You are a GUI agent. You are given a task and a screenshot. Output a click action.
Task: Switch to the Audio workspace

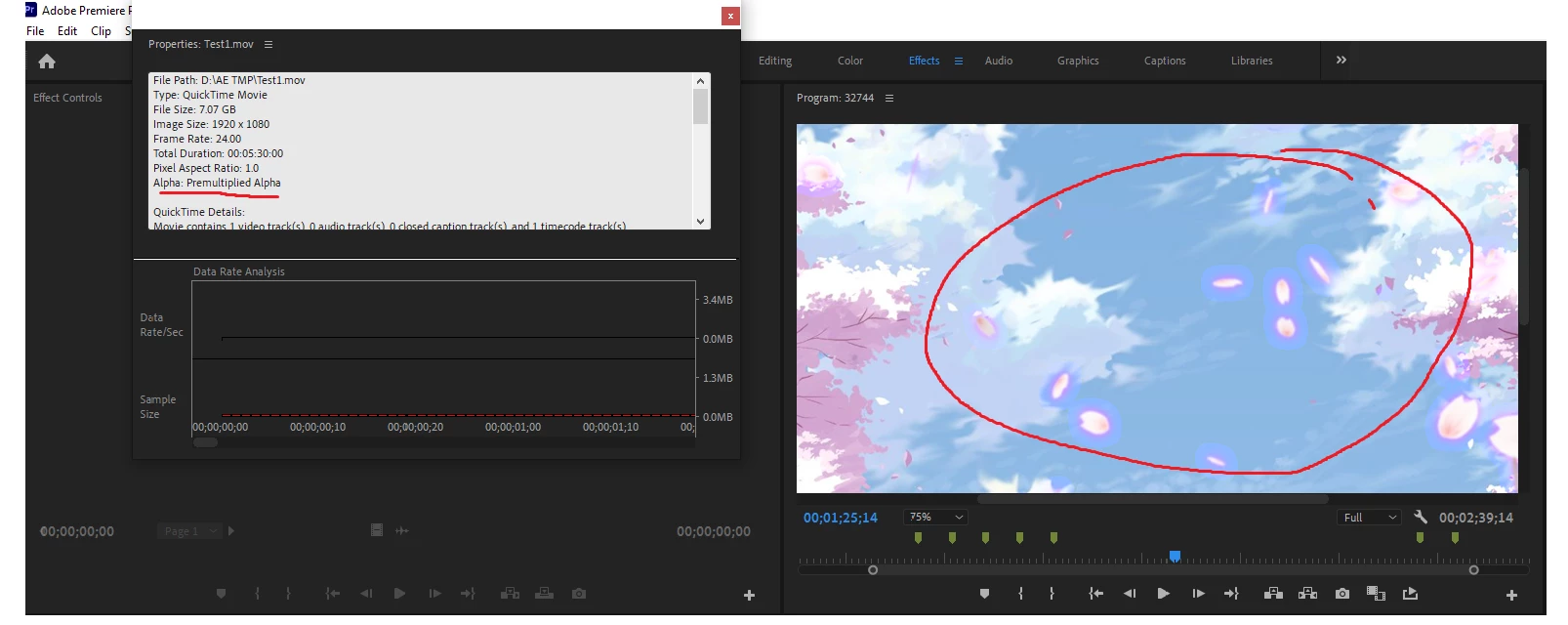(x=998, y=61)
